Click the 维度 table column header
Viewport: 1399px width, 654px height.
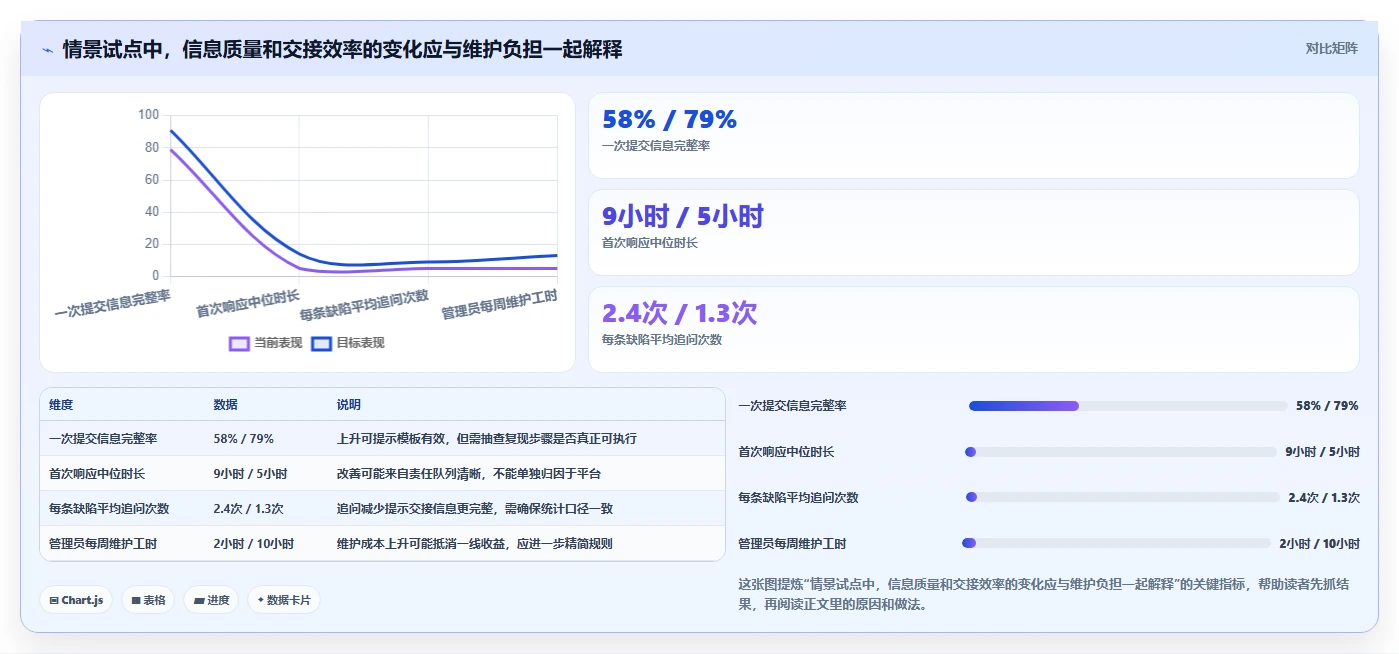tap(61, 405)
